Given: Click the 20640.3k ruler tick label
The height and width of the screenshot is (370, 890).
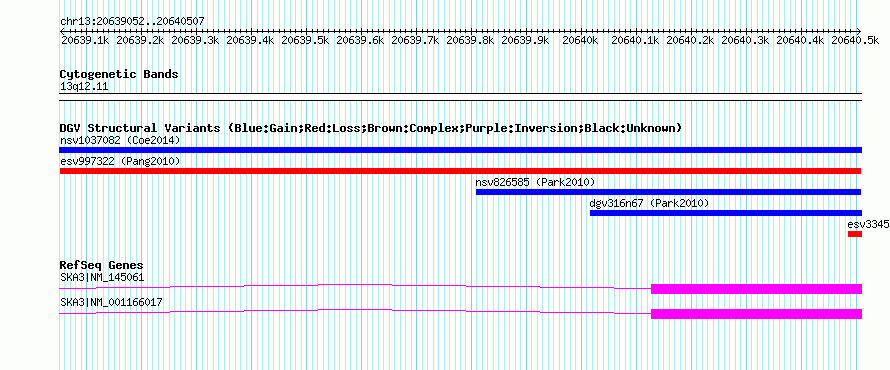Looking at the screenshot, I should (745, 40).
